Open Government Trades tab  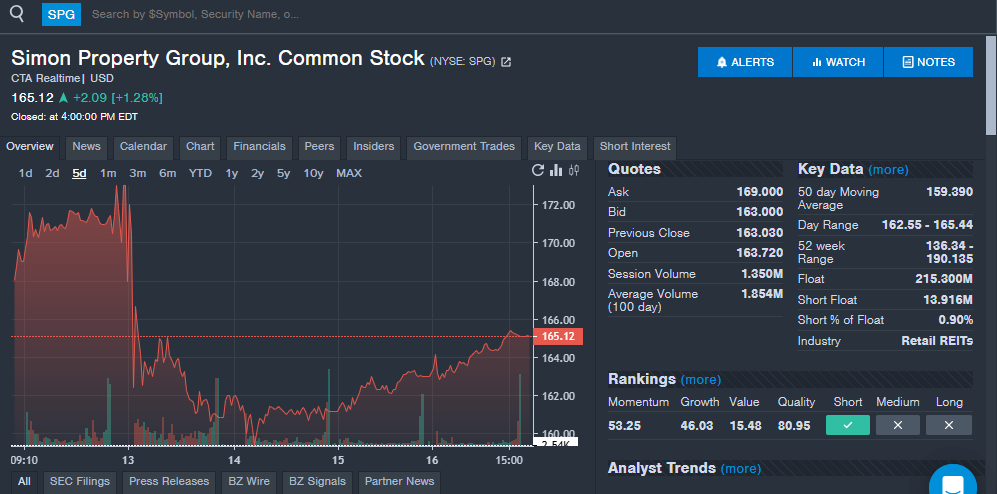click(x=464, y=147)
